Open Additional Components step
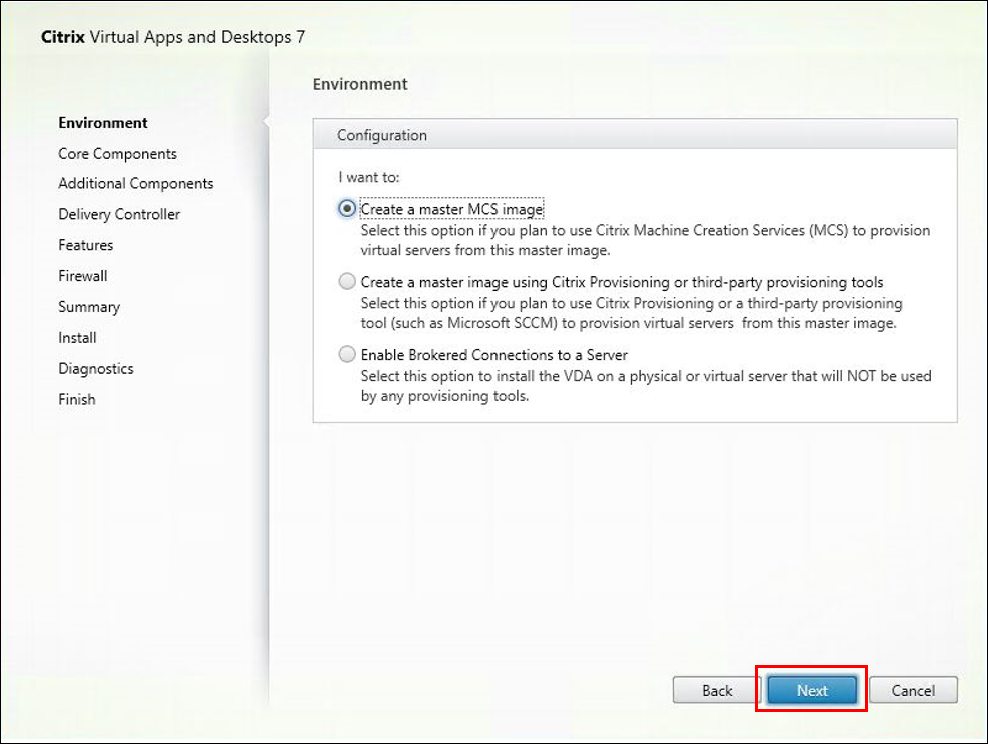Image resolution: width=988 pixels, height=744 pixels. pyautogui.click(x=135, y=183)
